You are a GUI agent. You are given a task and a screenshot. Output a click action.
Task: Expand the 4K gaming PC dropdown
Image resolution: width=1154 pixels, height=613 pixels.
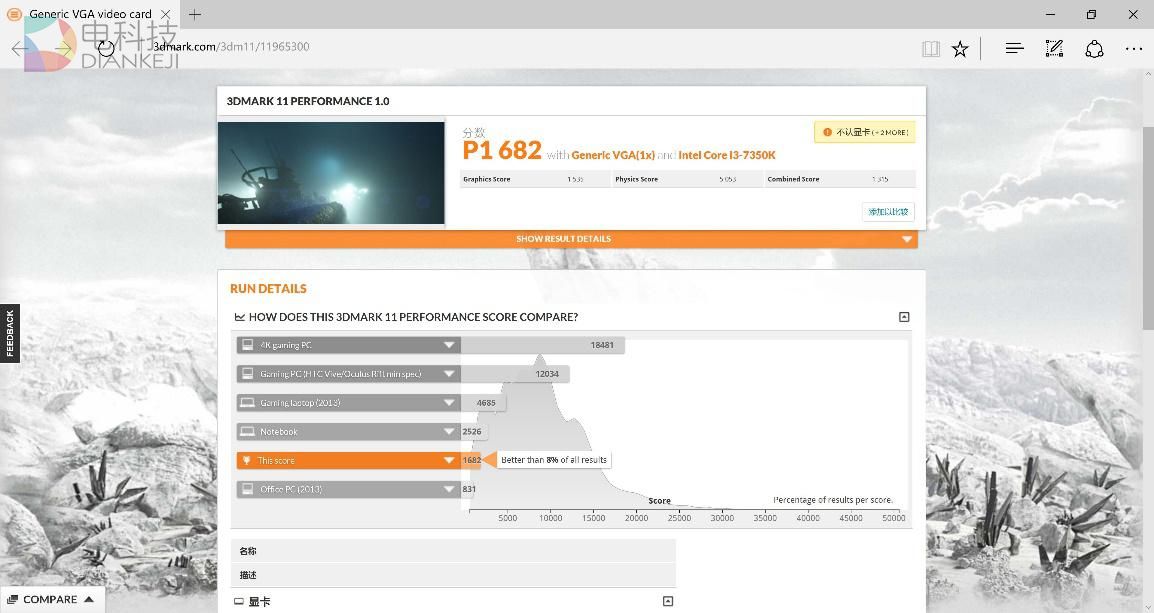pos(449,345)
